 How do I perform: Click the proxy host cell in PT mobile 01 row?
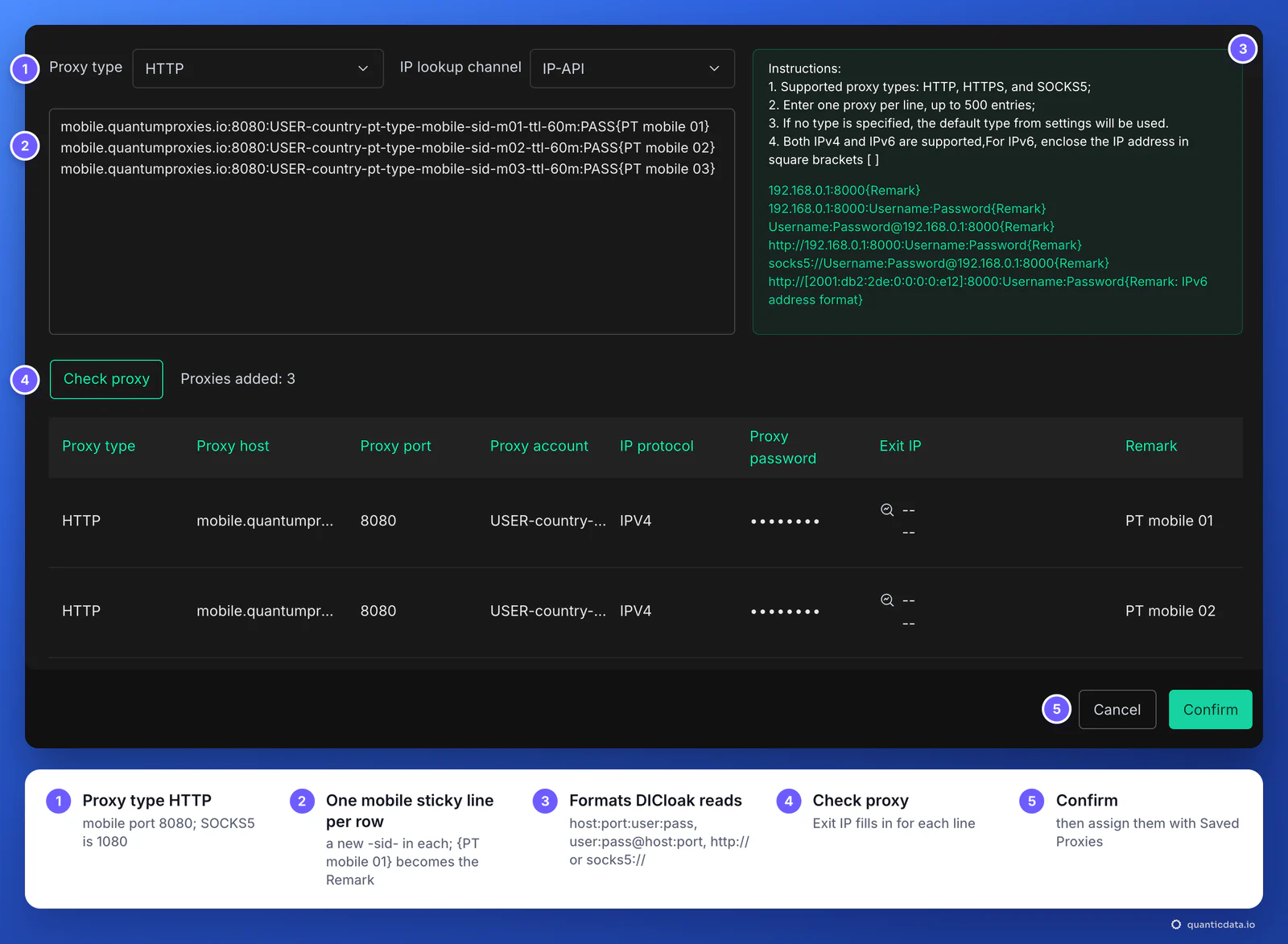coord(265,521)
